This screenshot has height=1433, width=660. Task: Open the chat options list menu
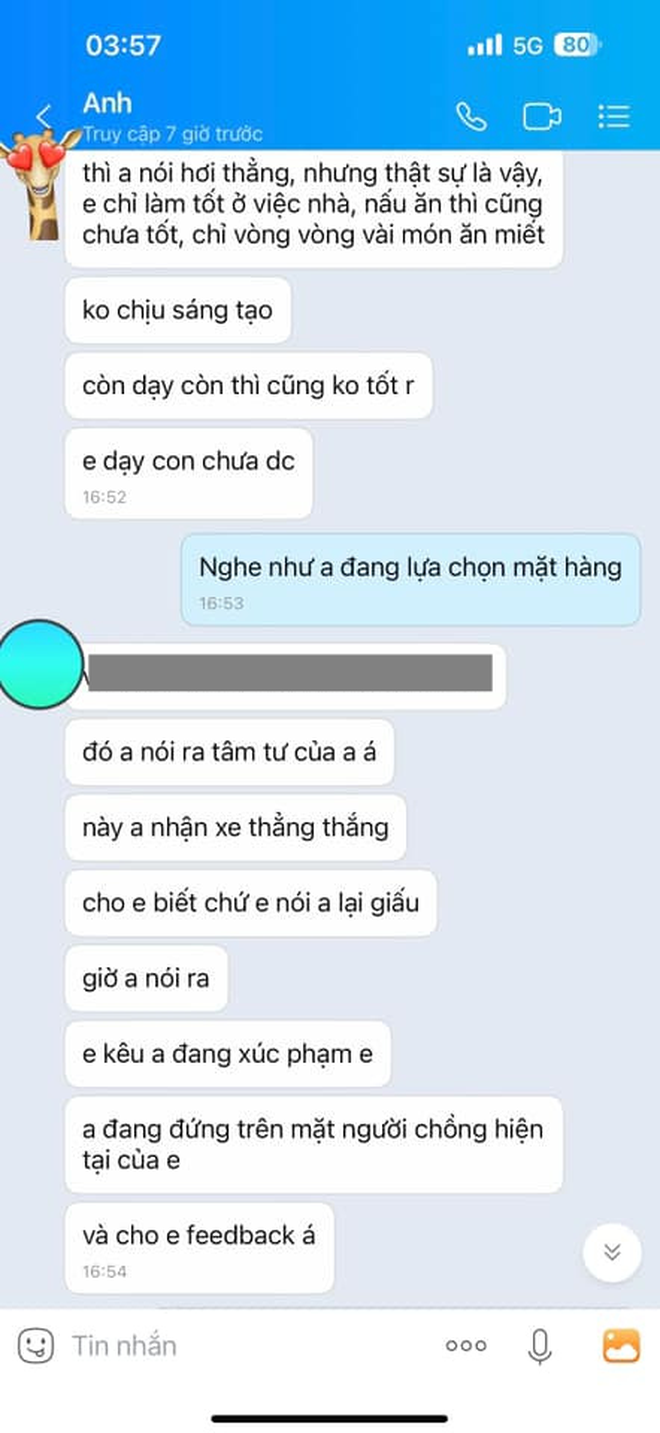point(613,116)
